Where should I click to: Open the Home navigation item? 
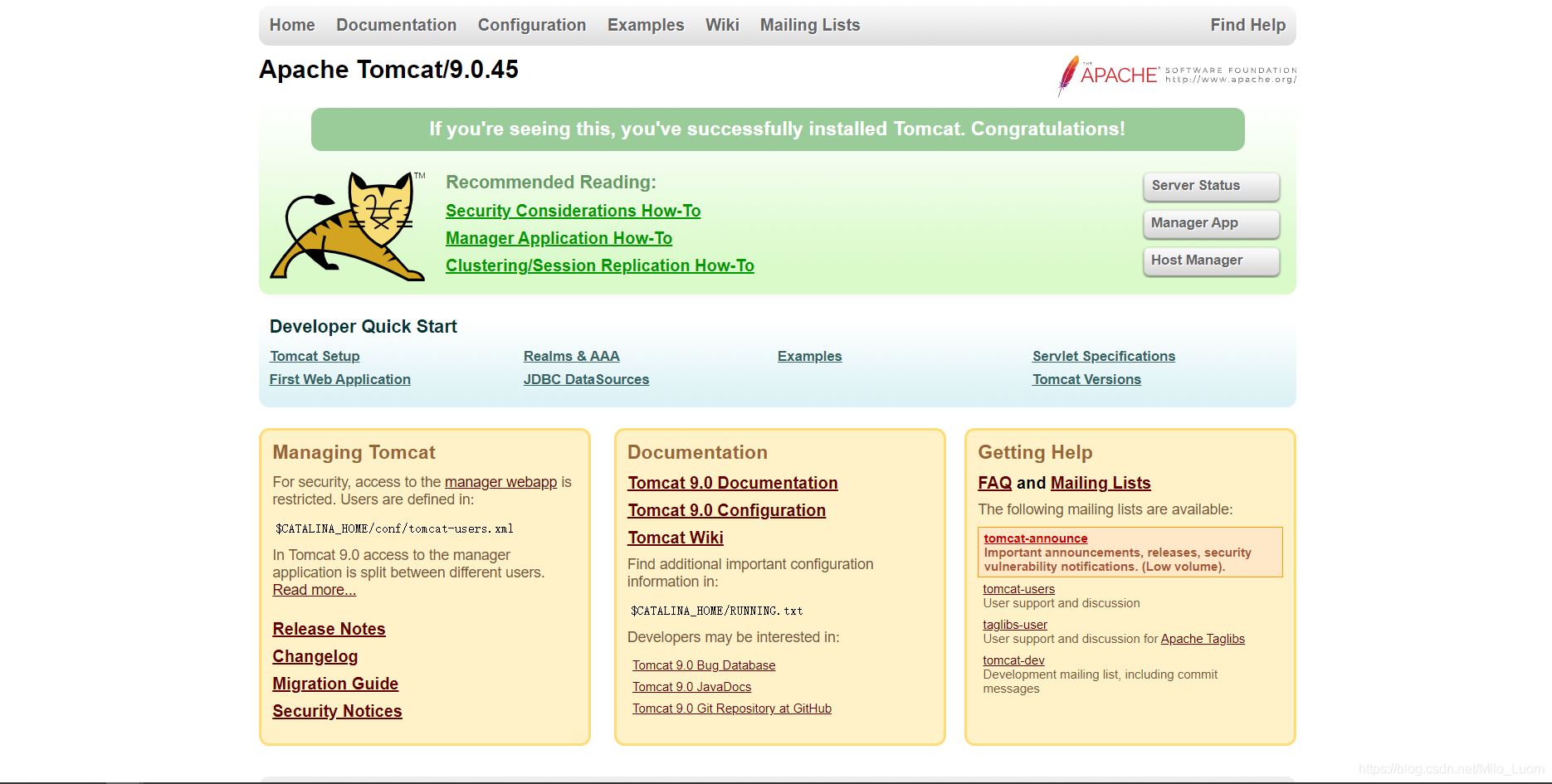pos(292,25)
